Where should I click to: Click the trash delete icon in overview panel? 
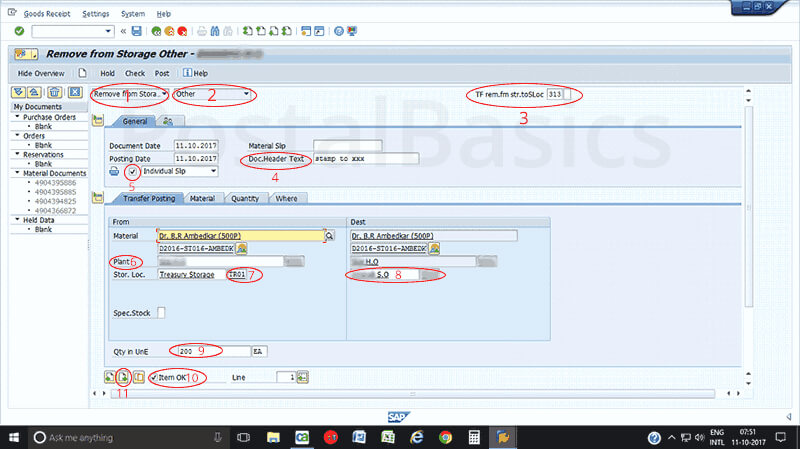pos(56,93)
